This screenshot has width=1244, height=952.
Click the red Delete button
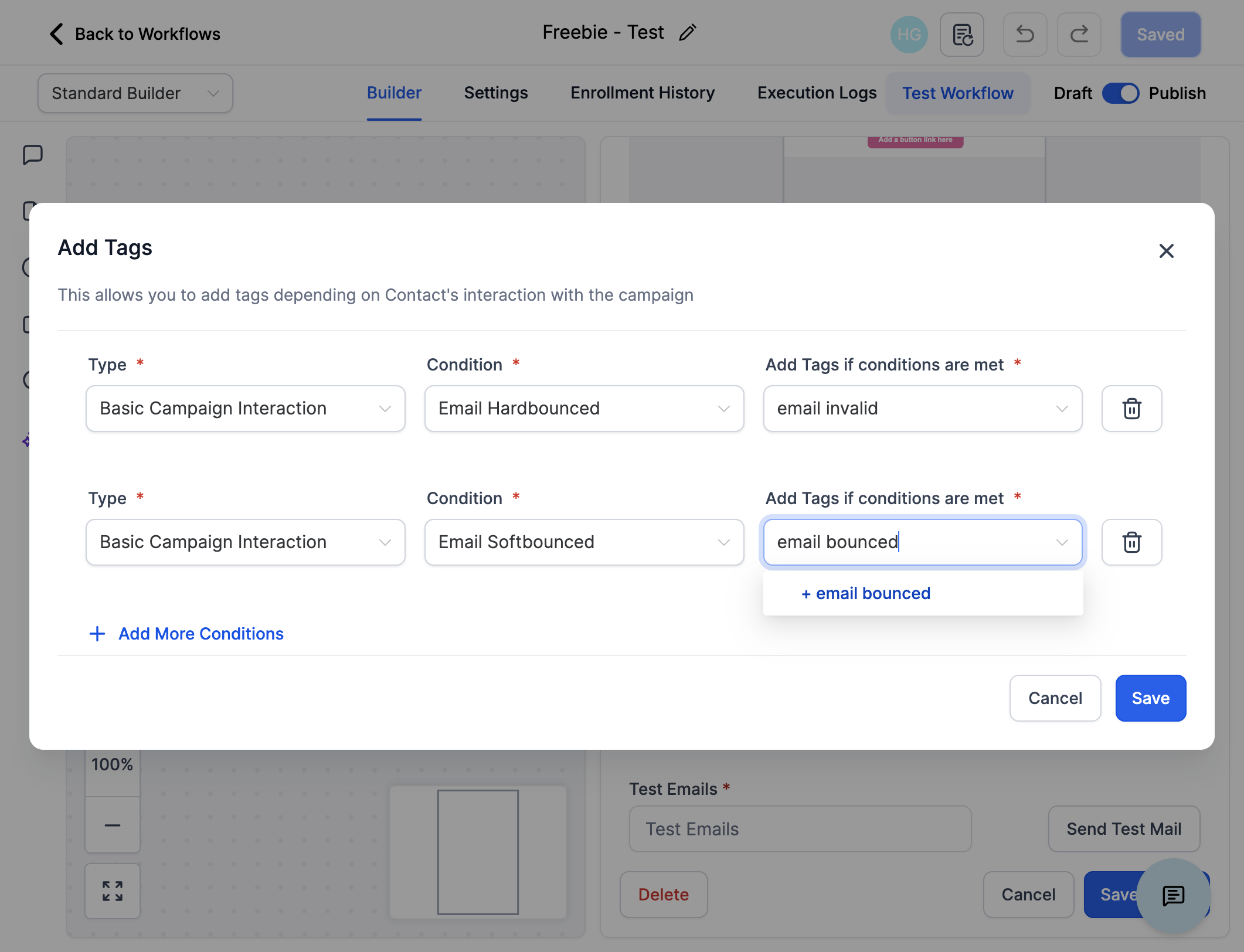coord(664,895)
